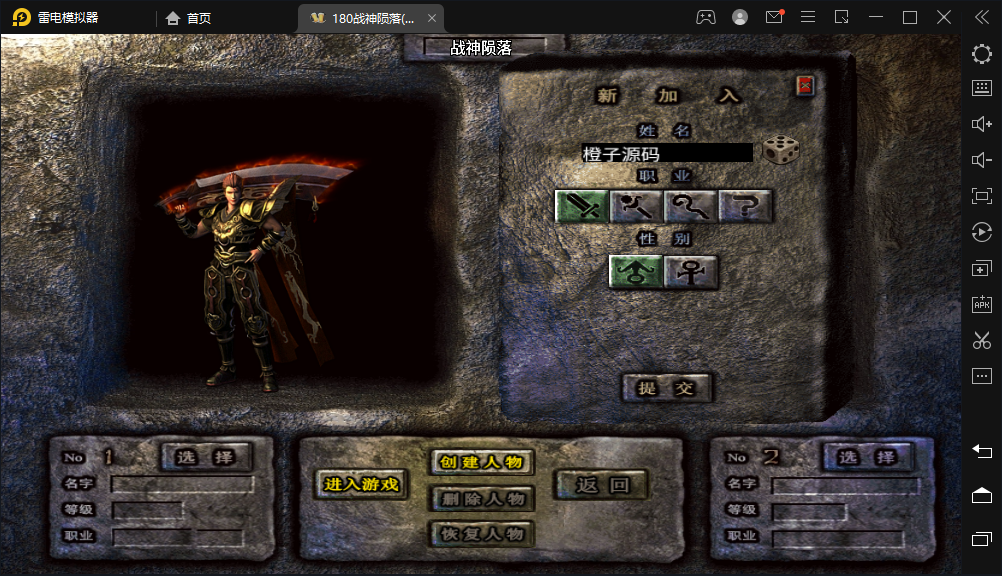Choose the question mark class icon
This screenshot has height=576, width=1002.
pyautogui.click(x=745, y=206)
